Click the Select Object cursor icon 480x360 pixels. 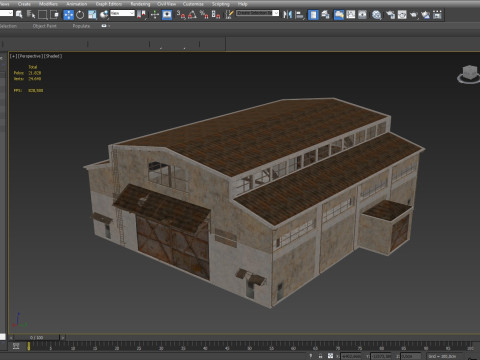point(19,14)
